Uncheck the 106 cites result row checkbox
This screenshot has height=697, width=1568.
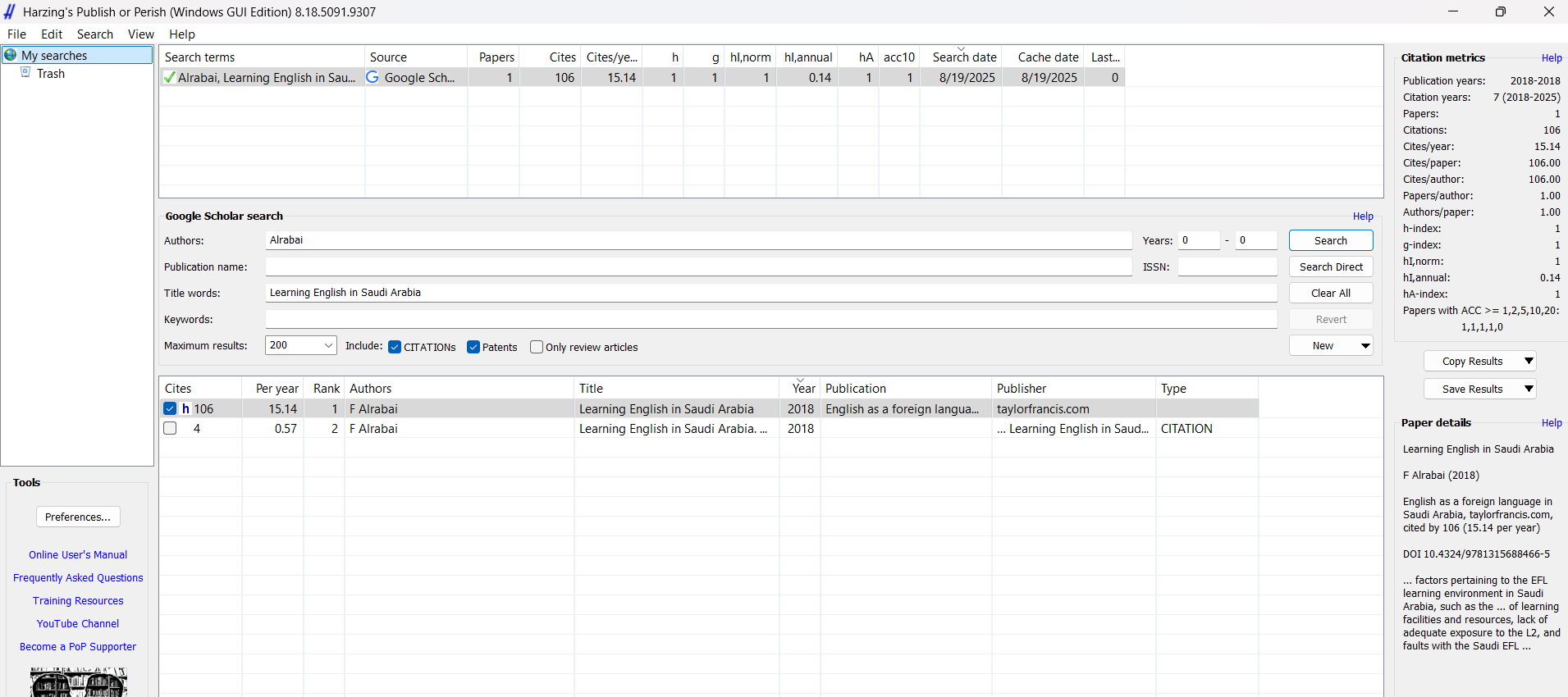(x=170, y=408)
